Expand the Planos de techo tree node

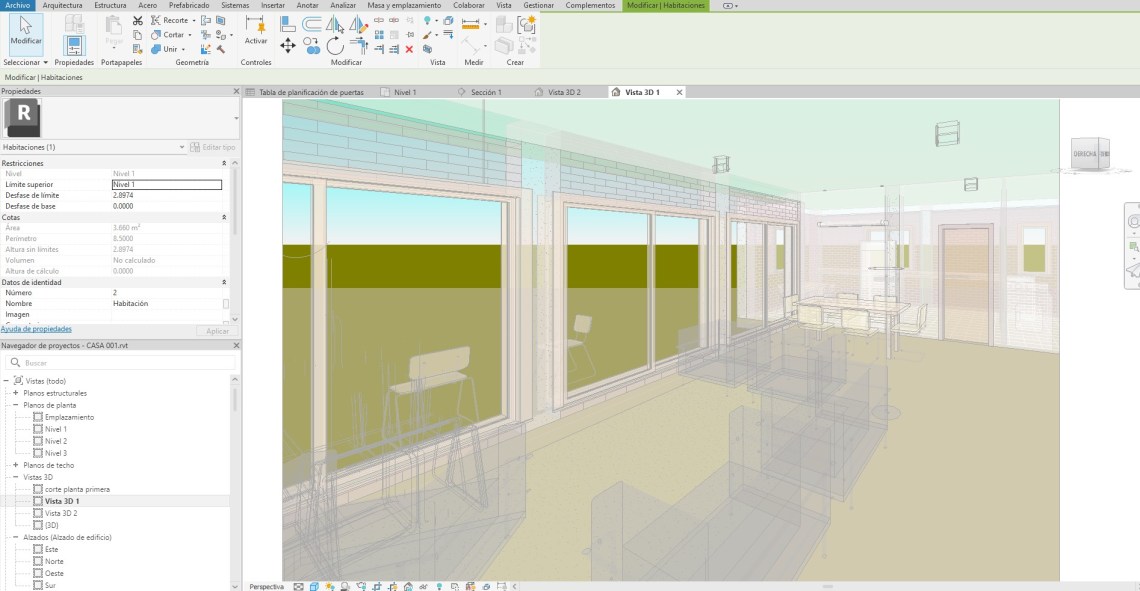(x=16, y=465)
